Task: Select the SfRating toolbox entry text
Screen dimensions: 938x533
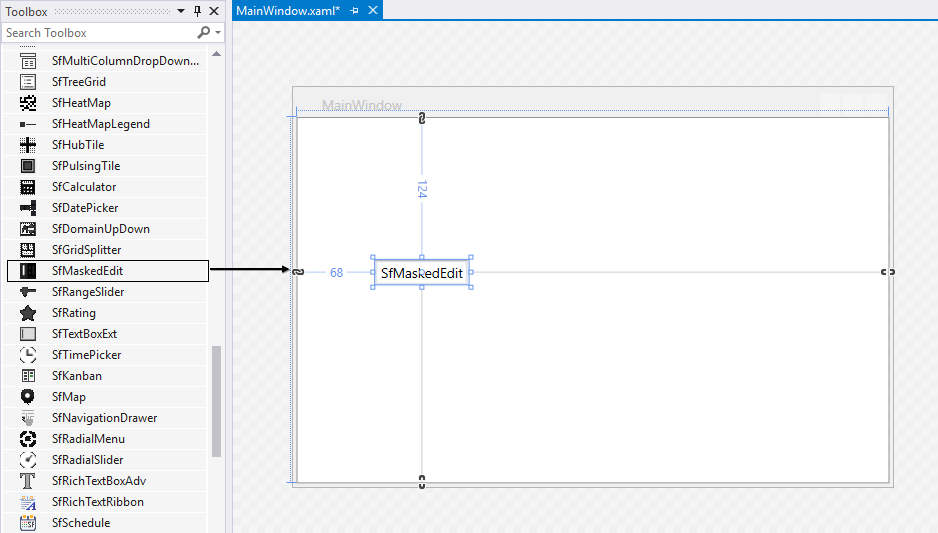Action: pyautogui.click(x=74, y=313)
